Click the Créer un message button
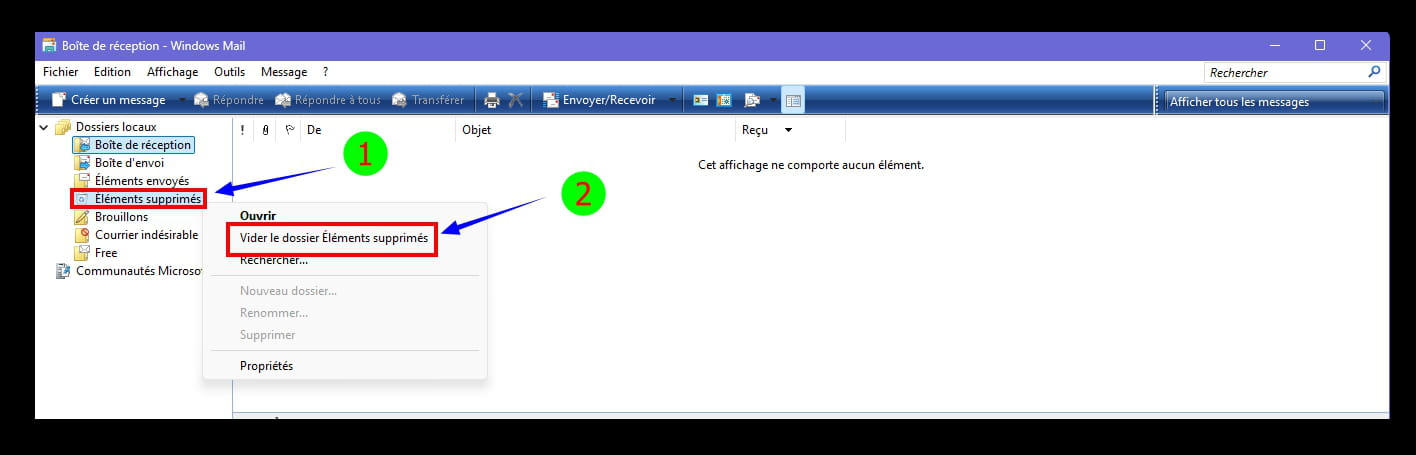This screenshot has height=455, width=1416. 109,100
